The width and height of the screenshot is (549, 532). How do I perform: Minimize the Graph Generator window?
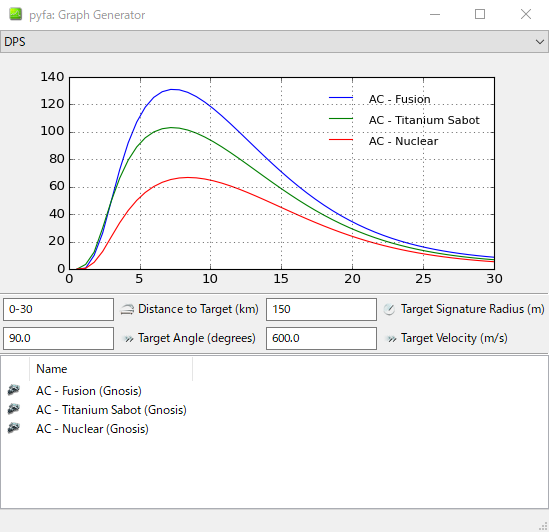click(x=435, y=14)
